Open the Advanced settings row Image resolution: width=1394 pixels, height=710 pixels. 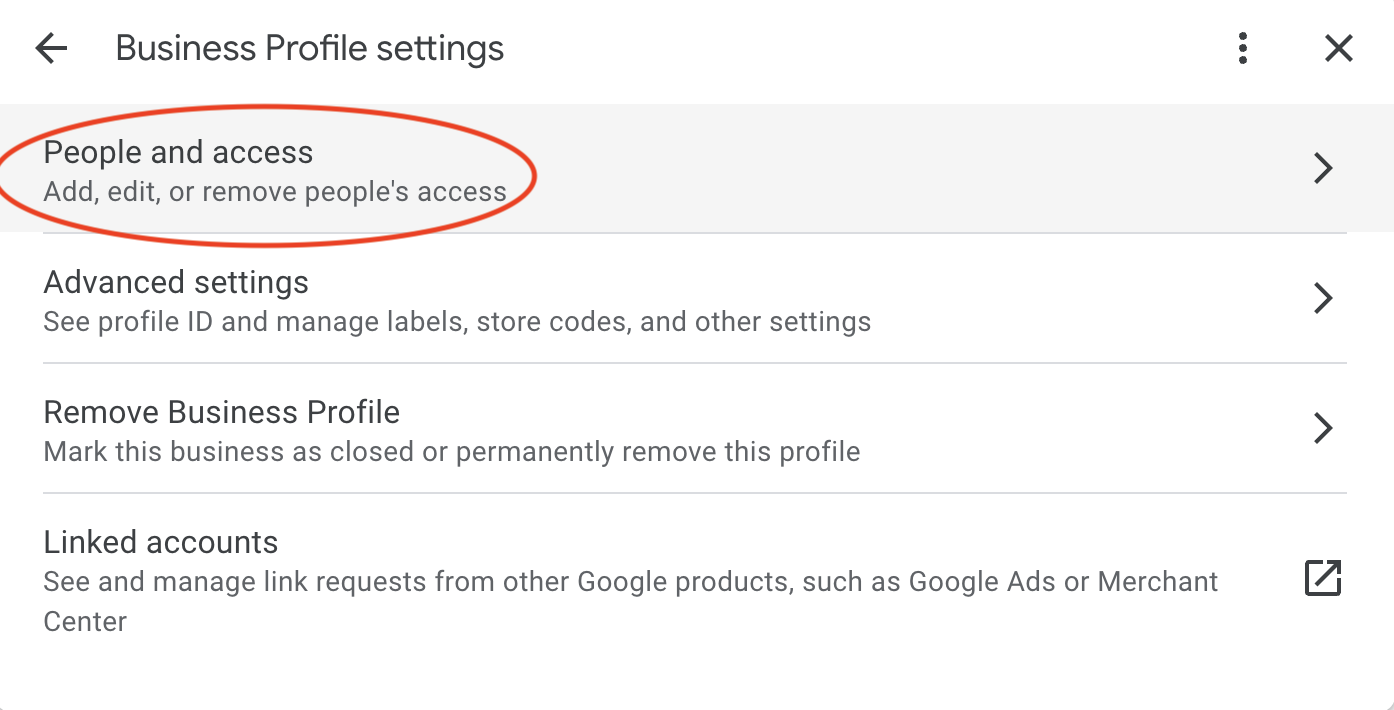[x=697, y=299]
